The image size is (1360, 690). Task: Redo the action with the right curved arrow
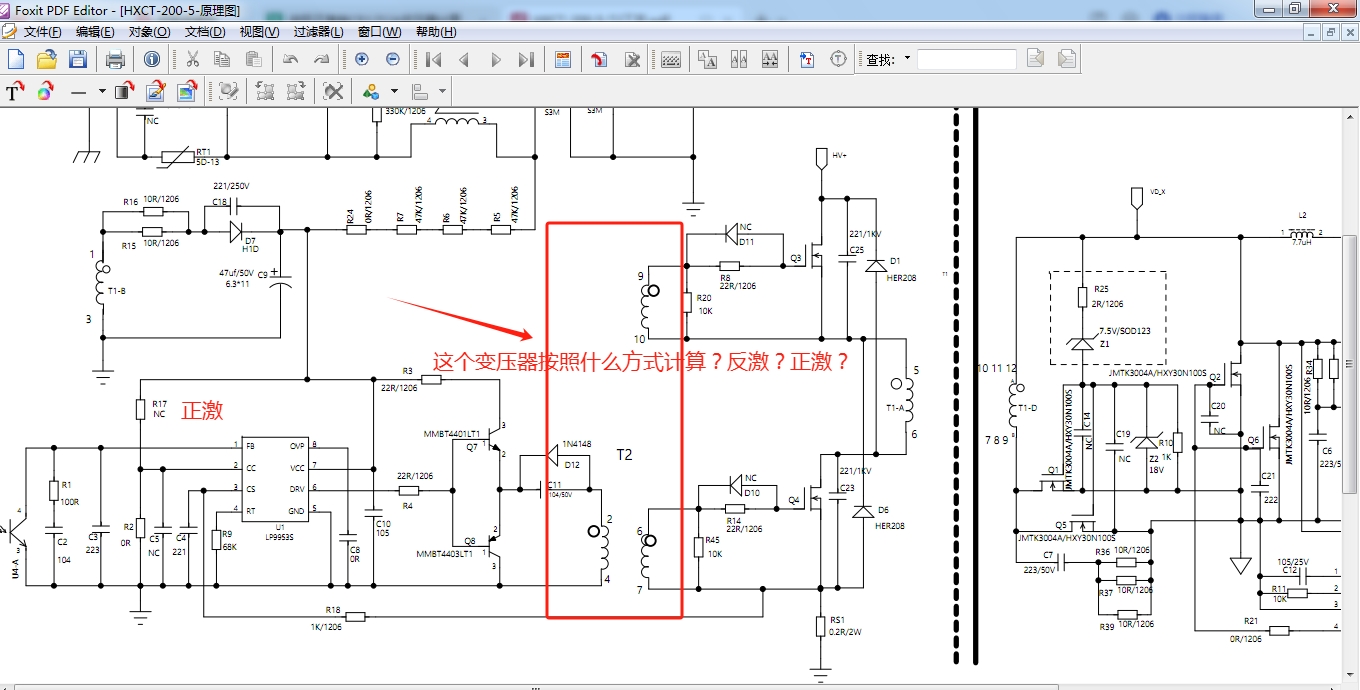click(x=321, y=60)
